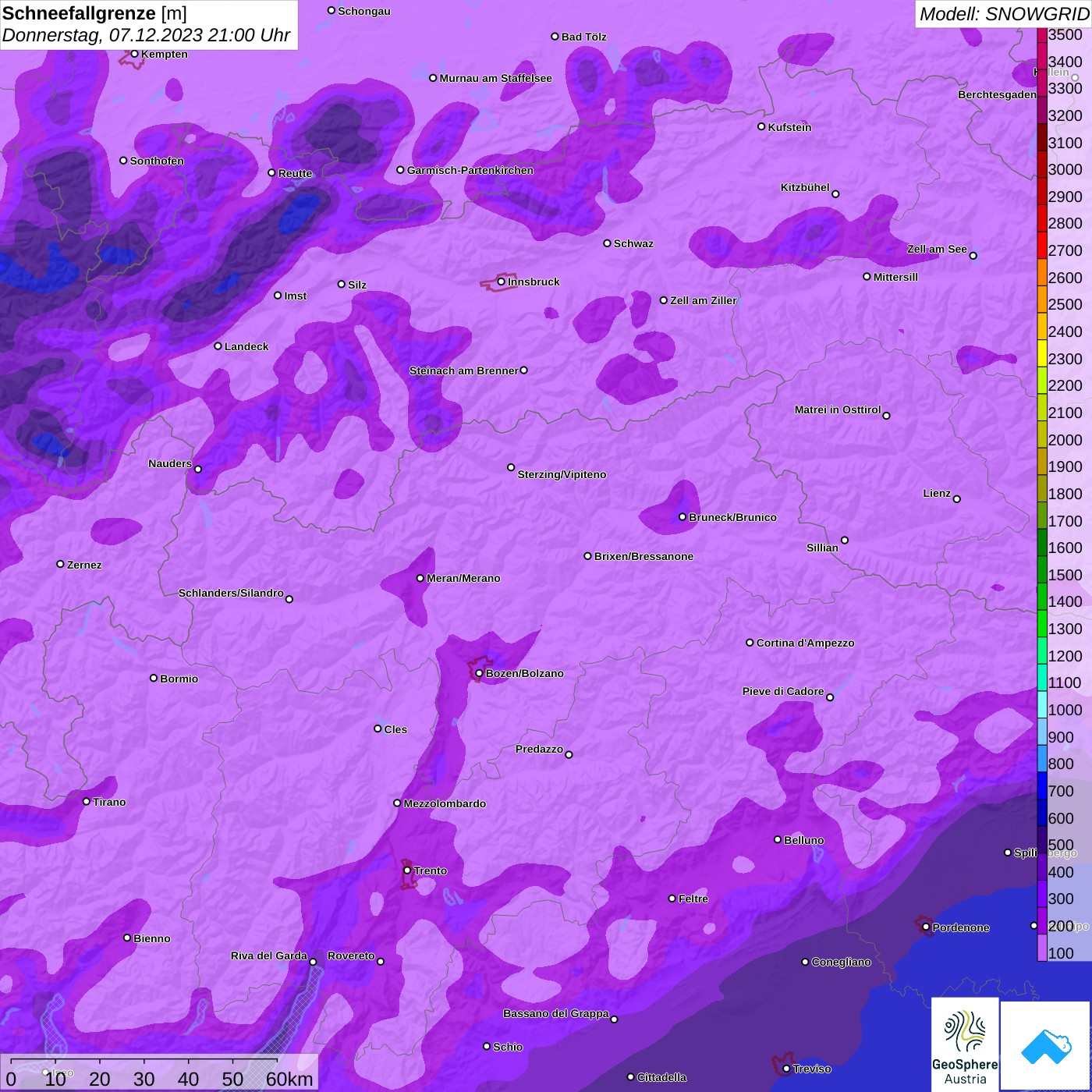Click the Imst label
This screenshot has height=1092, width=1092.
pyautogui.click(x=295, y=296)
